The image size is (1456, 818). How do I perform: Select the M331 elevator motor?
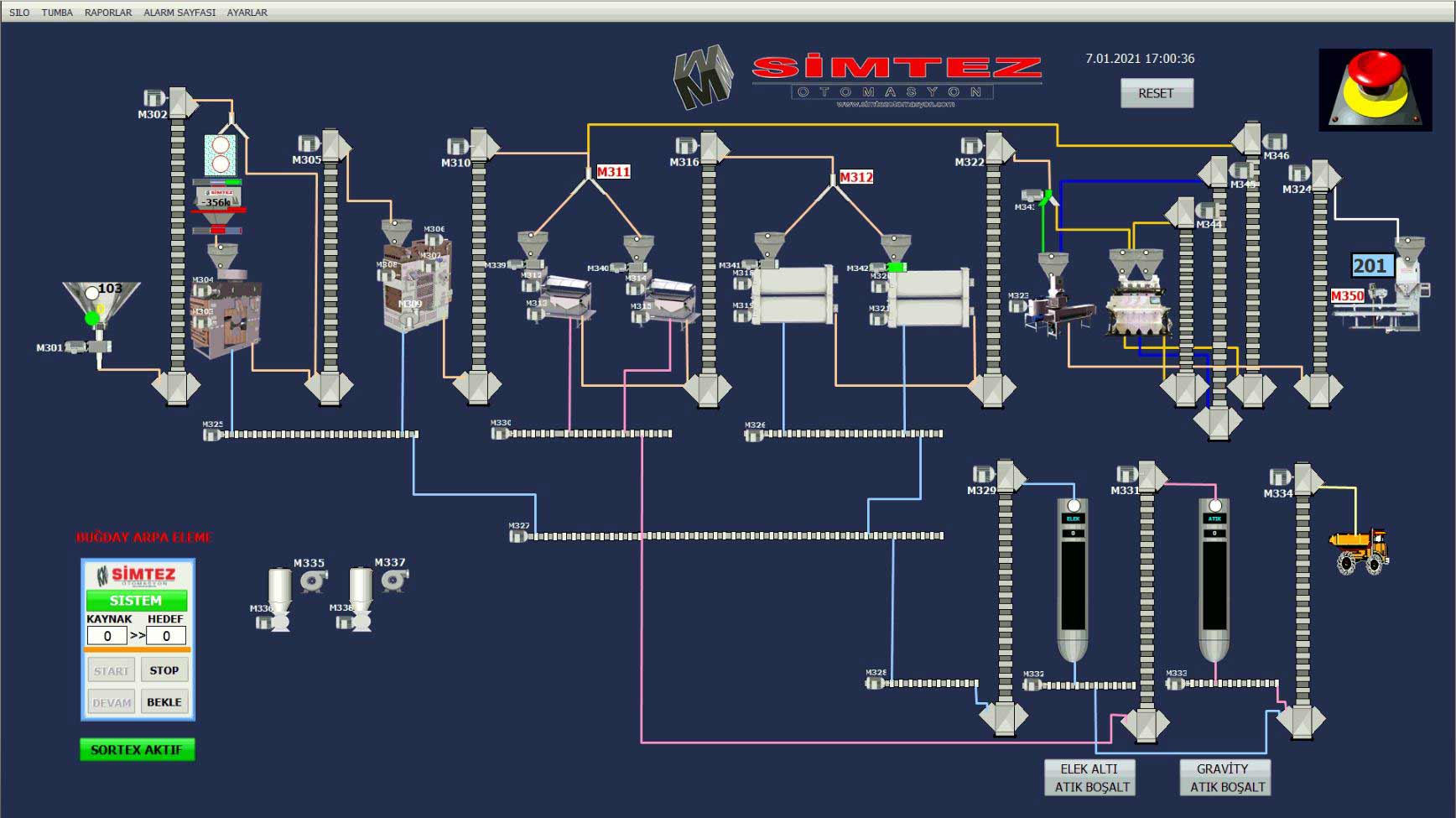click(x=1128, y=474)
